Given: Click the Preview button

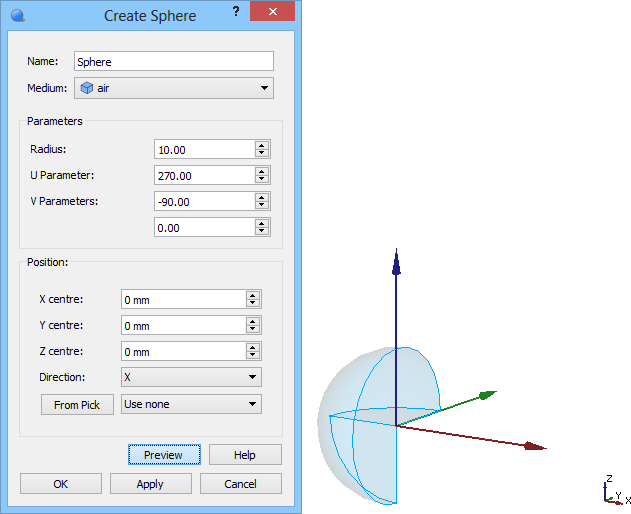Looking at the screenshot, I should 164,455.
